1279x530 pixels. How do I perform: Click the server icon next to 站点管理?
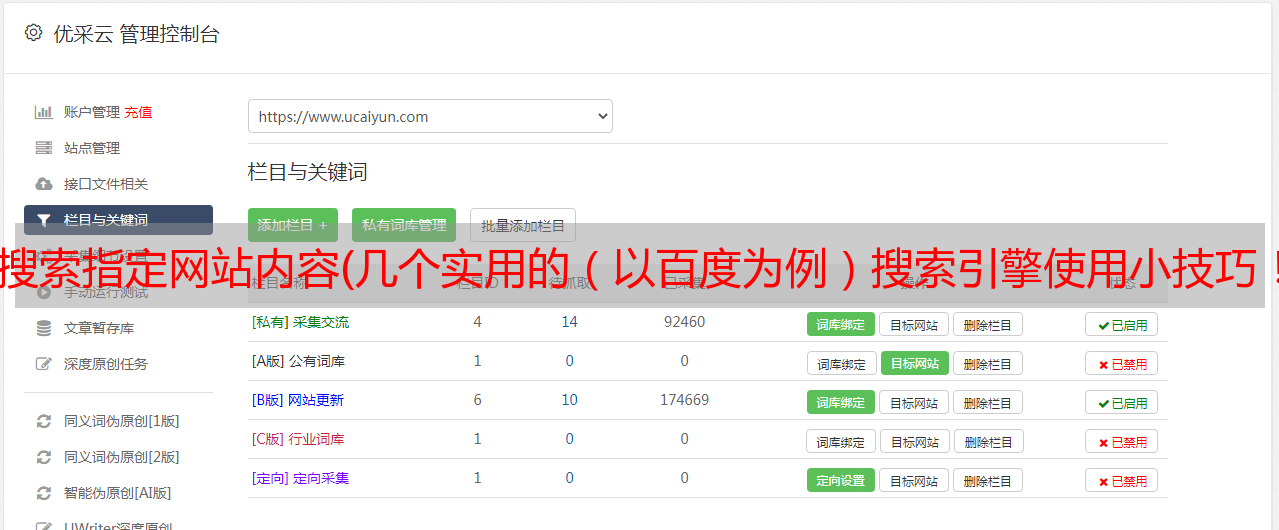(44, 148)
